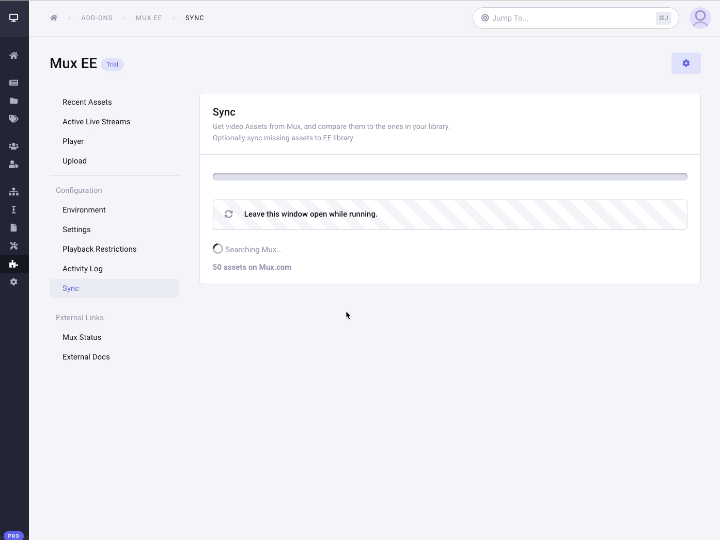Open the Files folder icon in sidebar
Image resolution: width=720 pixels, height=540 pixels.
coord(14,101)
